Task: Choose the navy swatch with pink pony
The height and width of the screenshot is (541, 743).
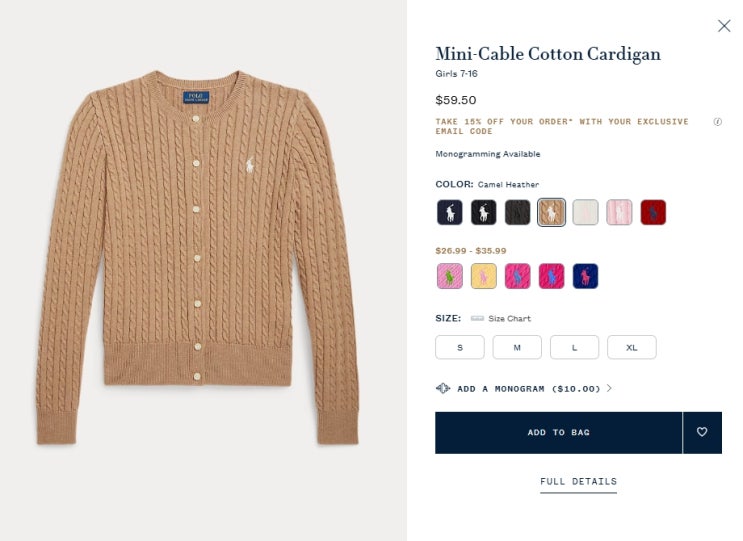Action: 585,276
